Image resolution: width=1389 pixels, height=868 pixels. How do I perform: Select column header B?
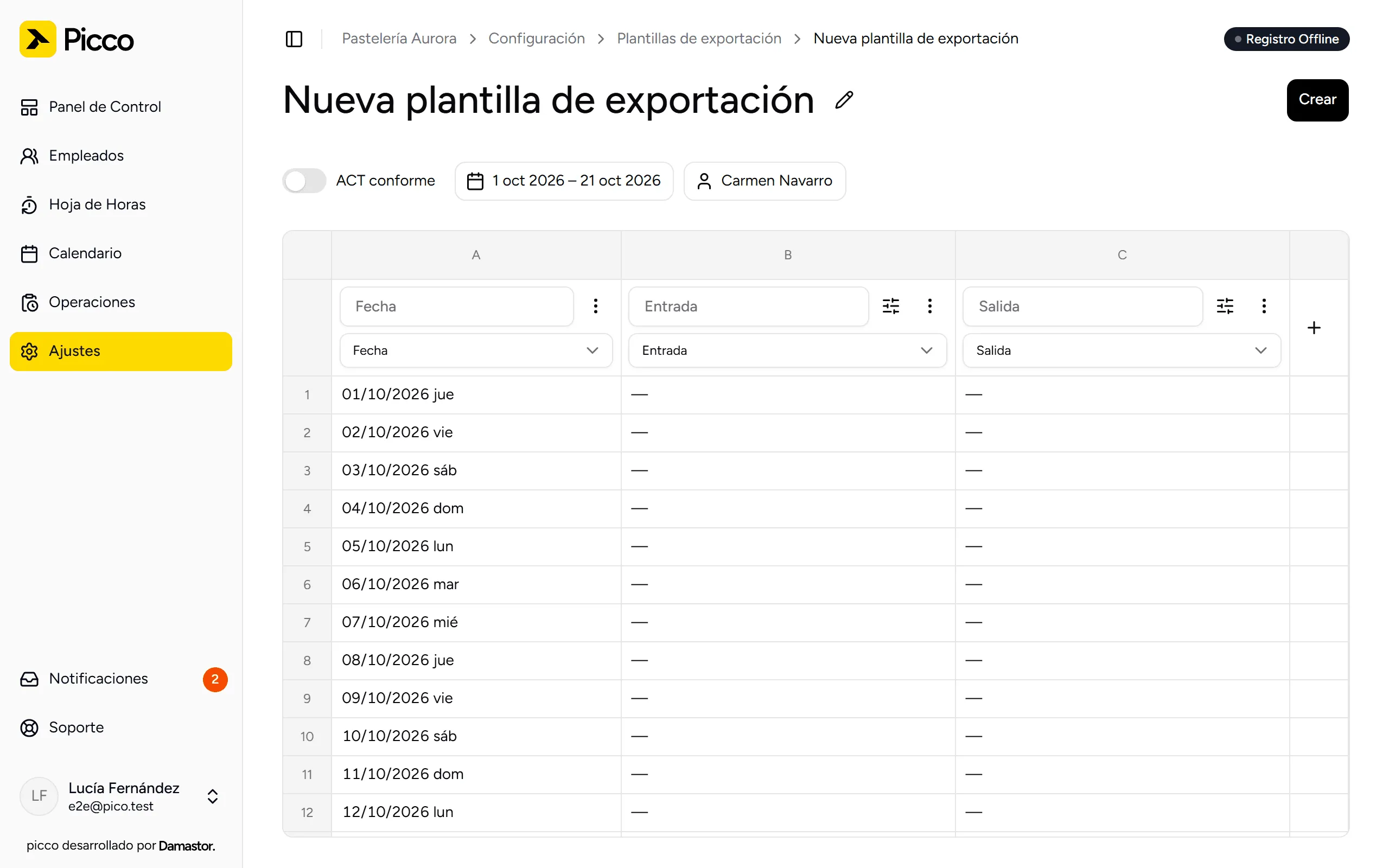click(x=788, y=255)
